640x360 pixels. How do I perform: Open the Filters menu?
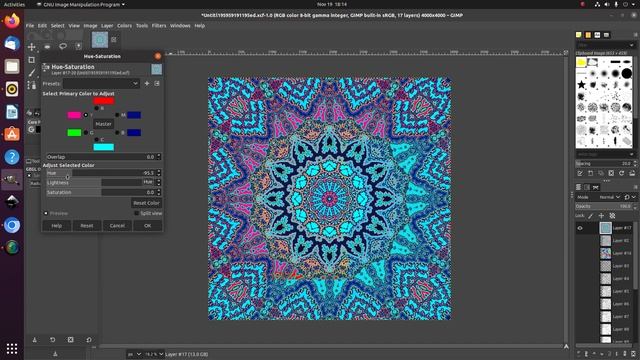[159, 25]
